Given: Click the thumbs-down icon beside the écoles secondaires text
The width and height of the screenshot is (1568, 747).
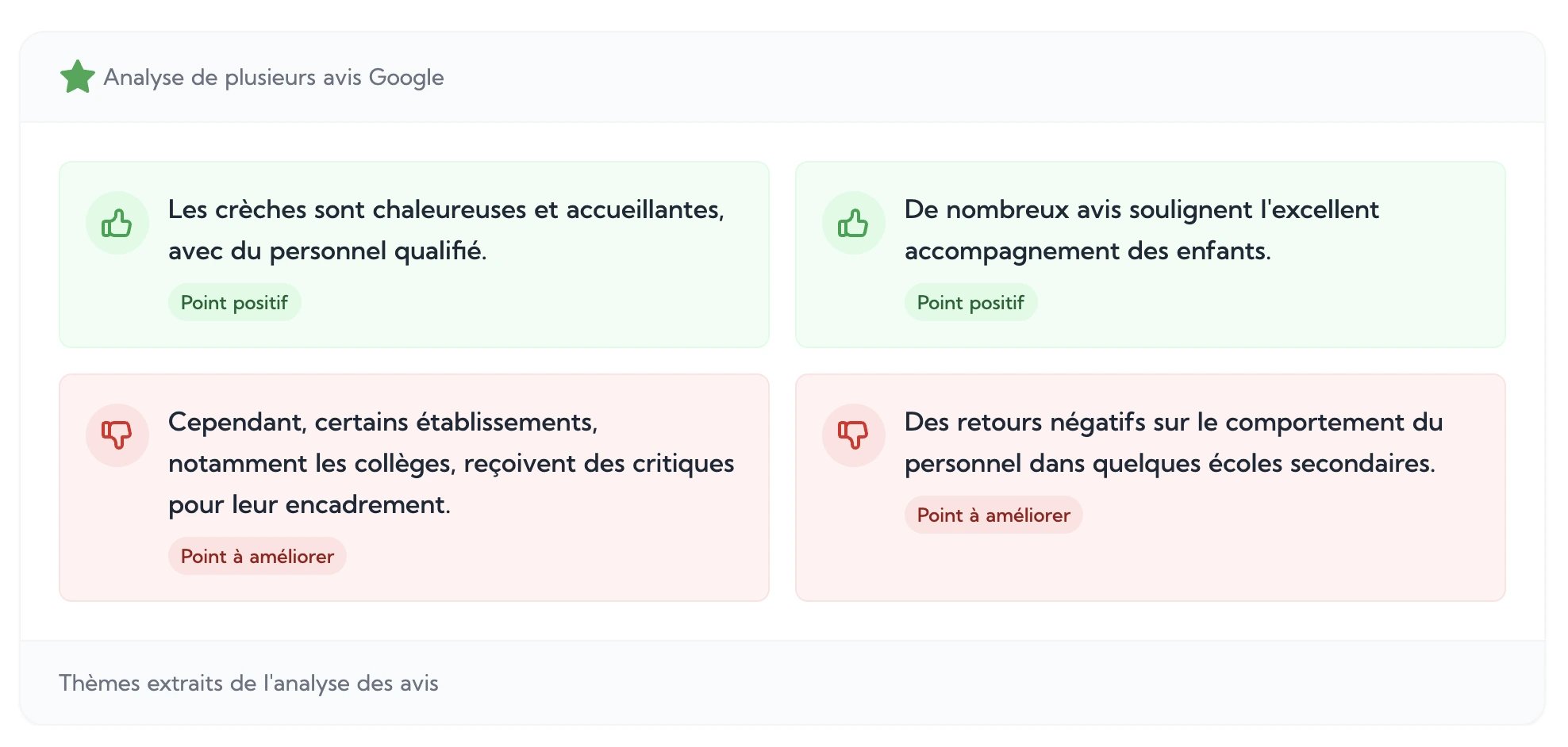Looking at the screenshot, I should pos(853,435).
